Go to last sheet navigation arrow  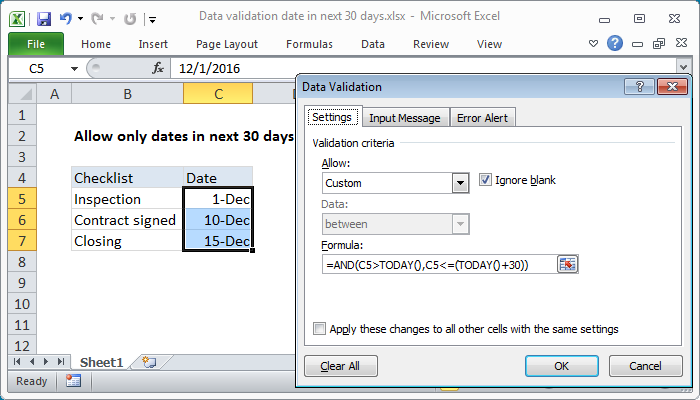click(x=61, y=362)
